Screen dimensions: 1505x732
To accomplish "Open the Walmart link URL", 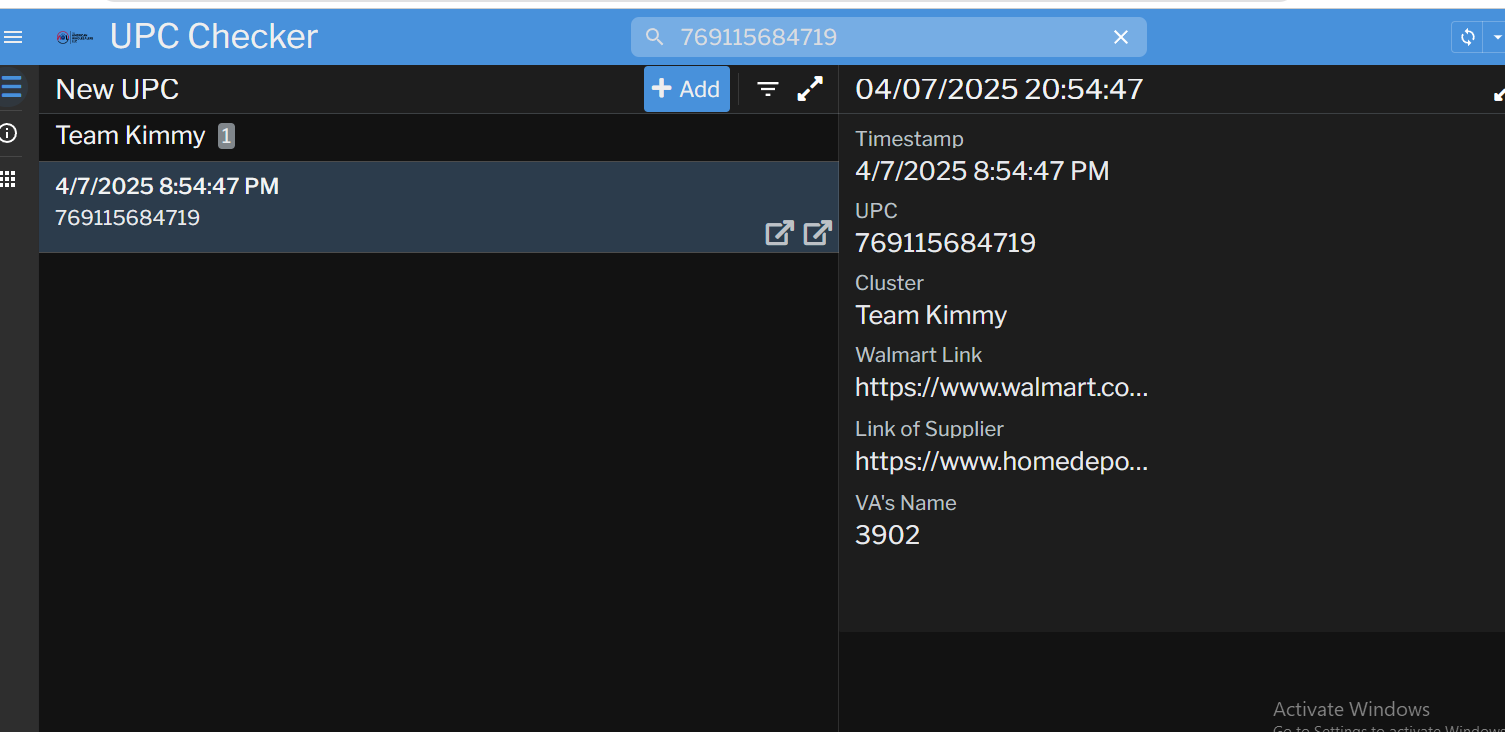I will (x=1001, y=387).
